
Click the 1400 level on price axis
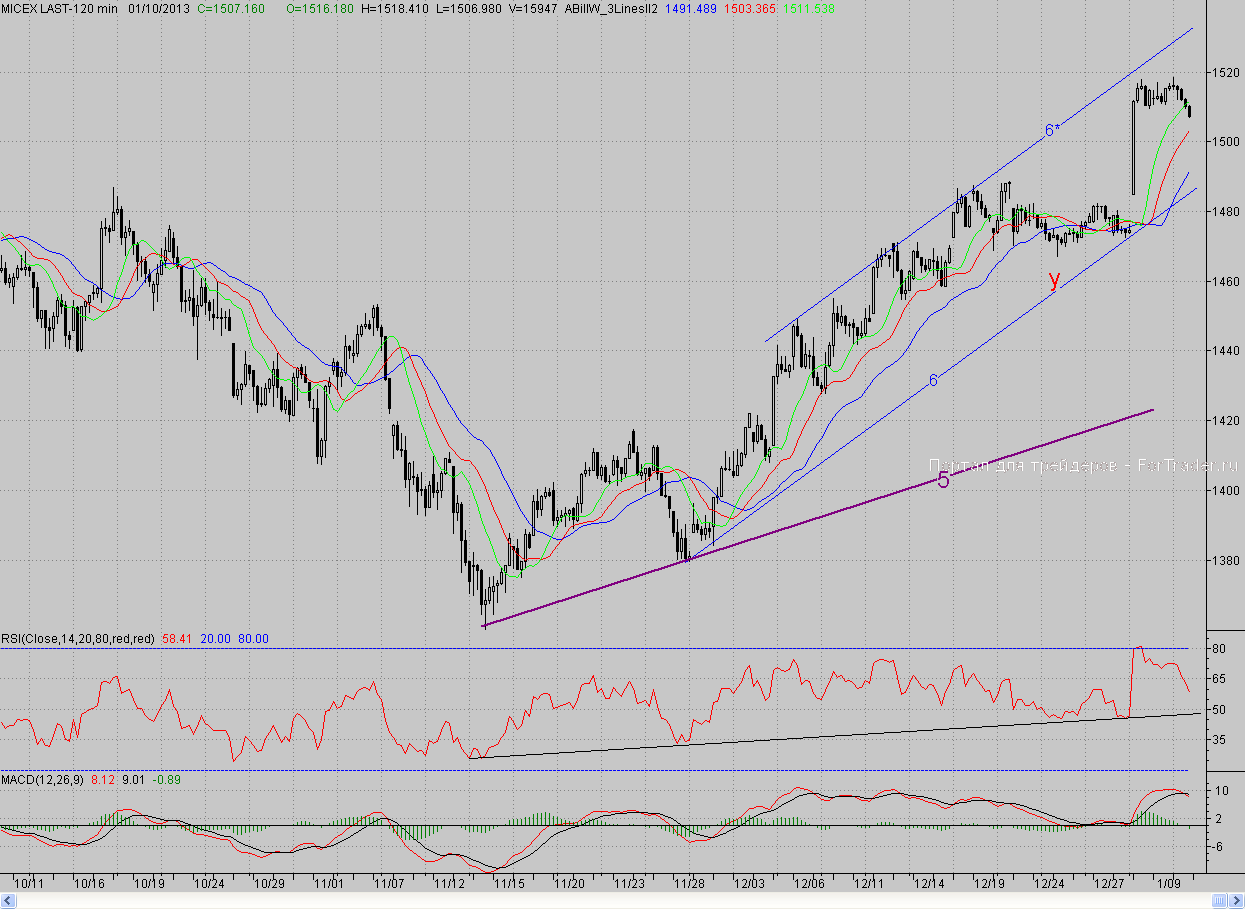1225,491
